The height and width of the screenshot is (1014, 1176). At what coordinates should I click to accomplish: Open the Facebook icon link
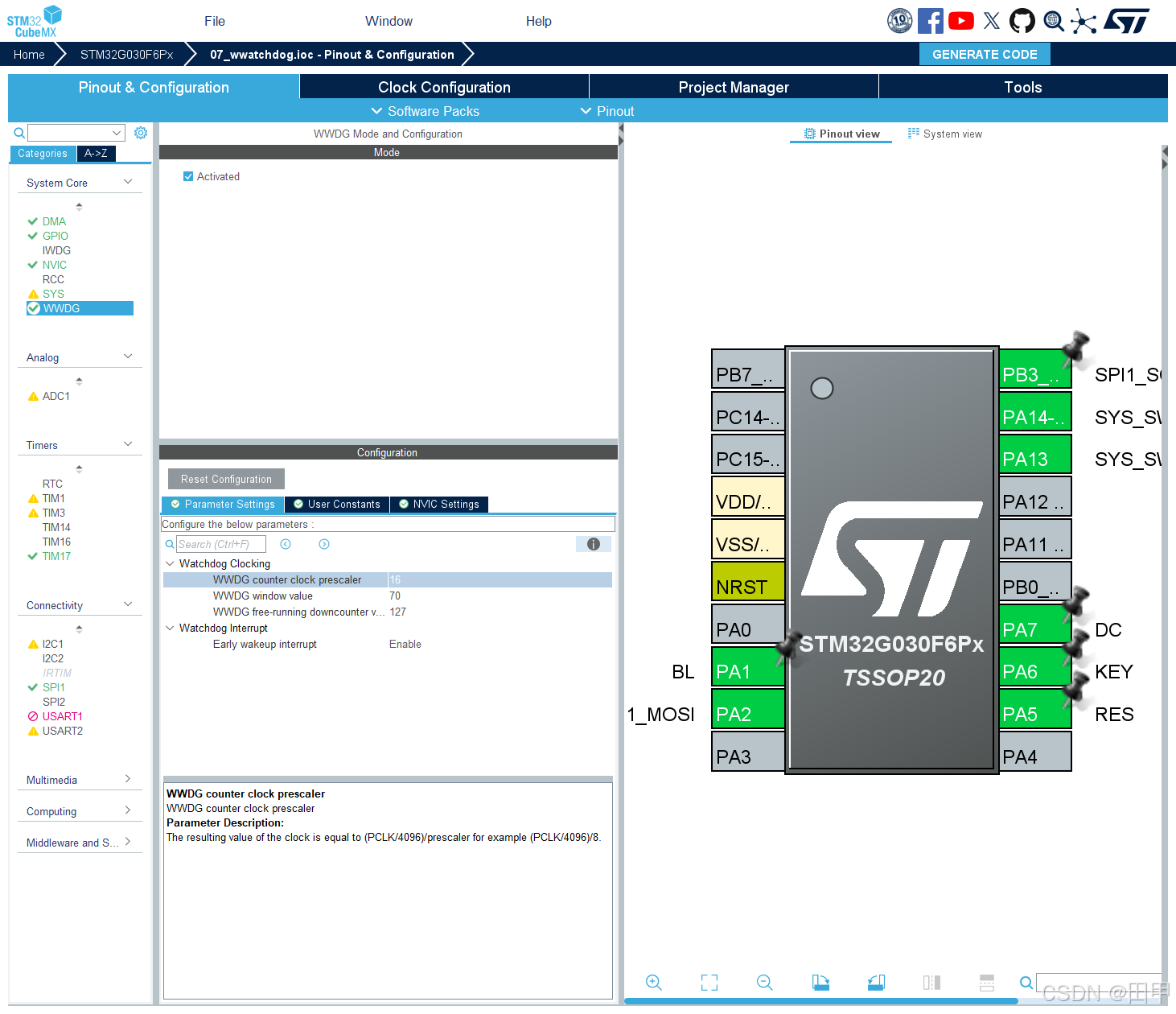[931, 21]
